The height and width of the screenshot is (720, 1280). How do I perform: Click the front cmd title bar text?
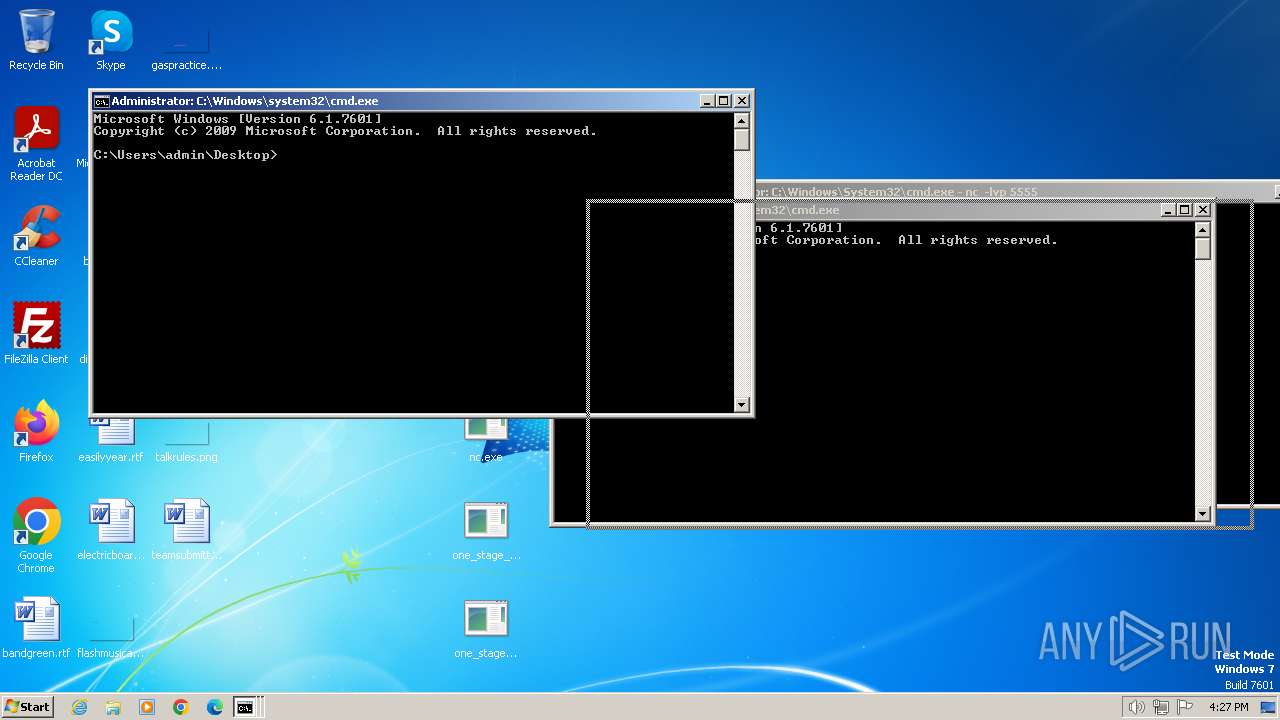point(244,101)
